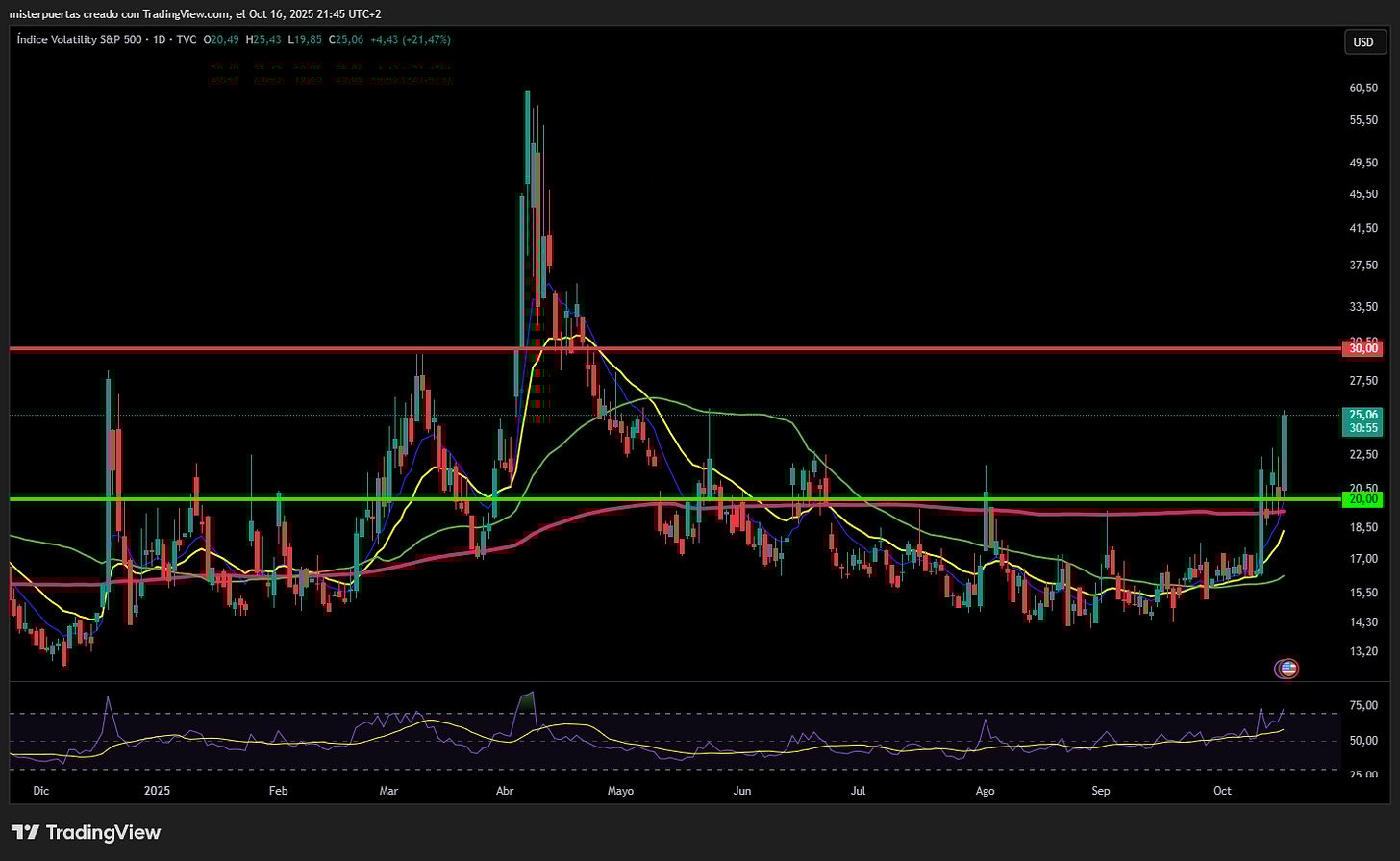The height and width of the screenshot is (861, 1400).
Task: Click the 18,50 price axis label
Action: pos(1363,527)
